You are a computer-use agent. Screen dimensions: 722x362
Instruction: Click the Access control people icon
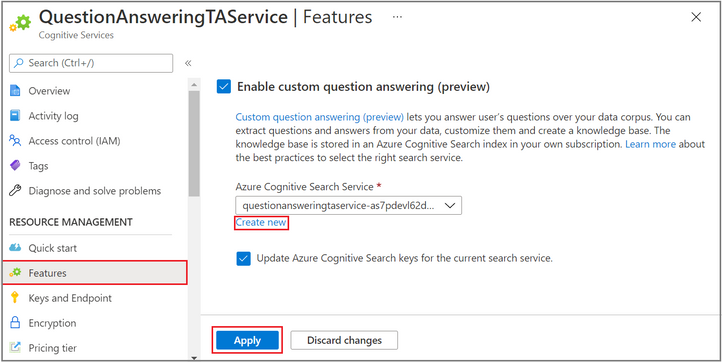click(15, 140)
